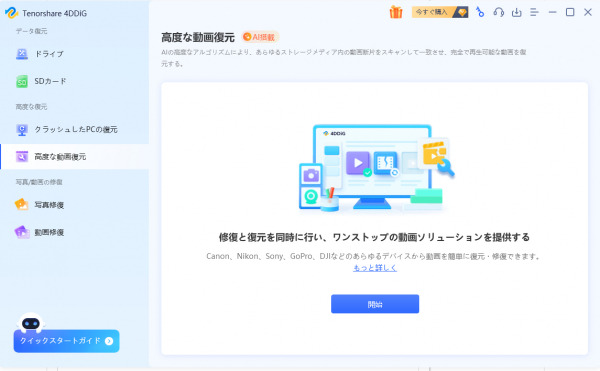Click the 高度な復元 section label

(31, 107)
